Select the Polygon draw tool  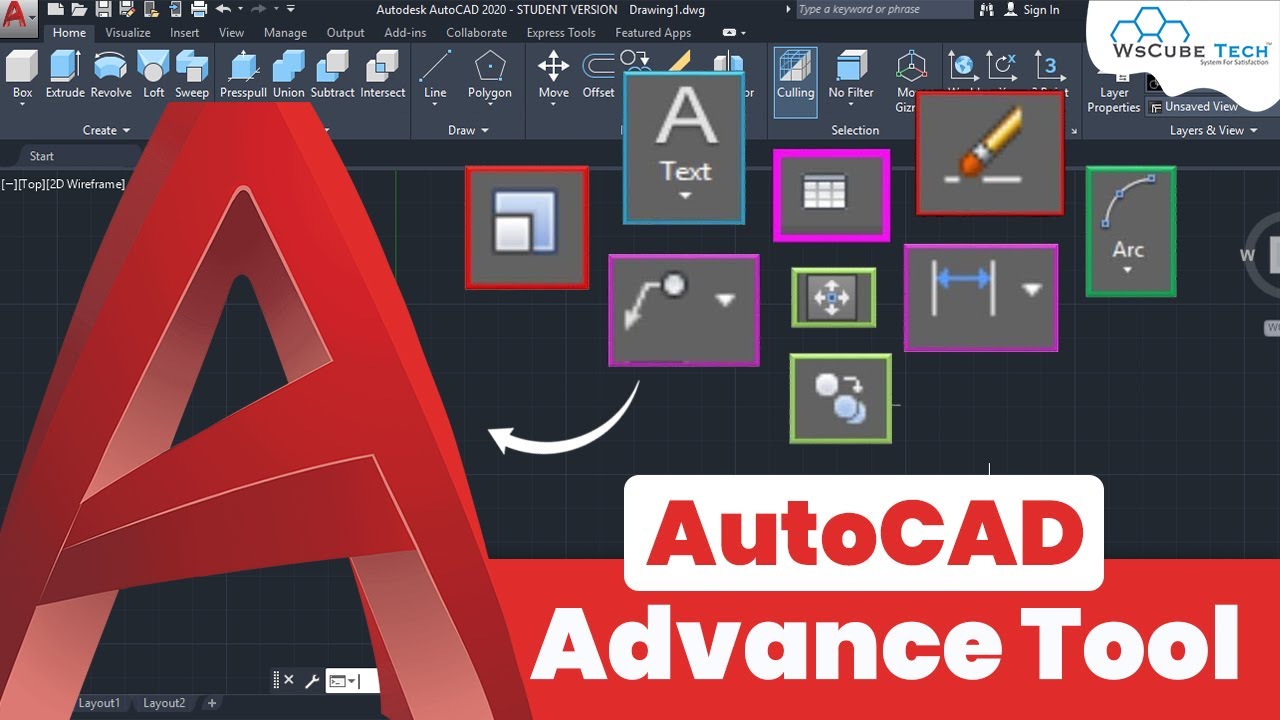pyautogui.click(x=489, y=74)
